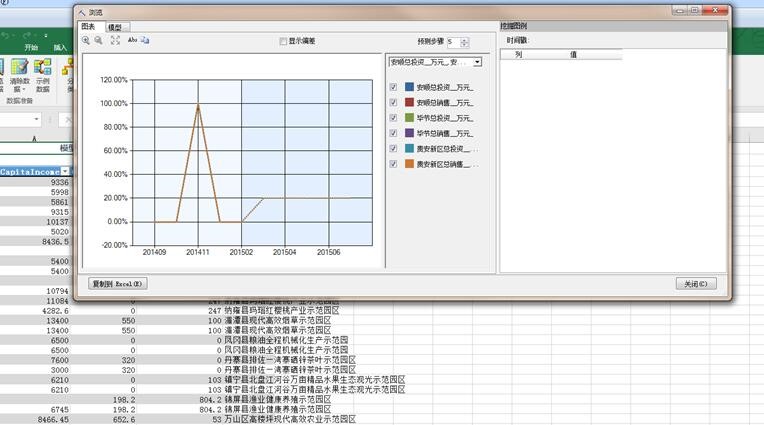Click the 预测步骤 number input field
The height and width of the screenshot is (425, 764).
pos(453,42)
